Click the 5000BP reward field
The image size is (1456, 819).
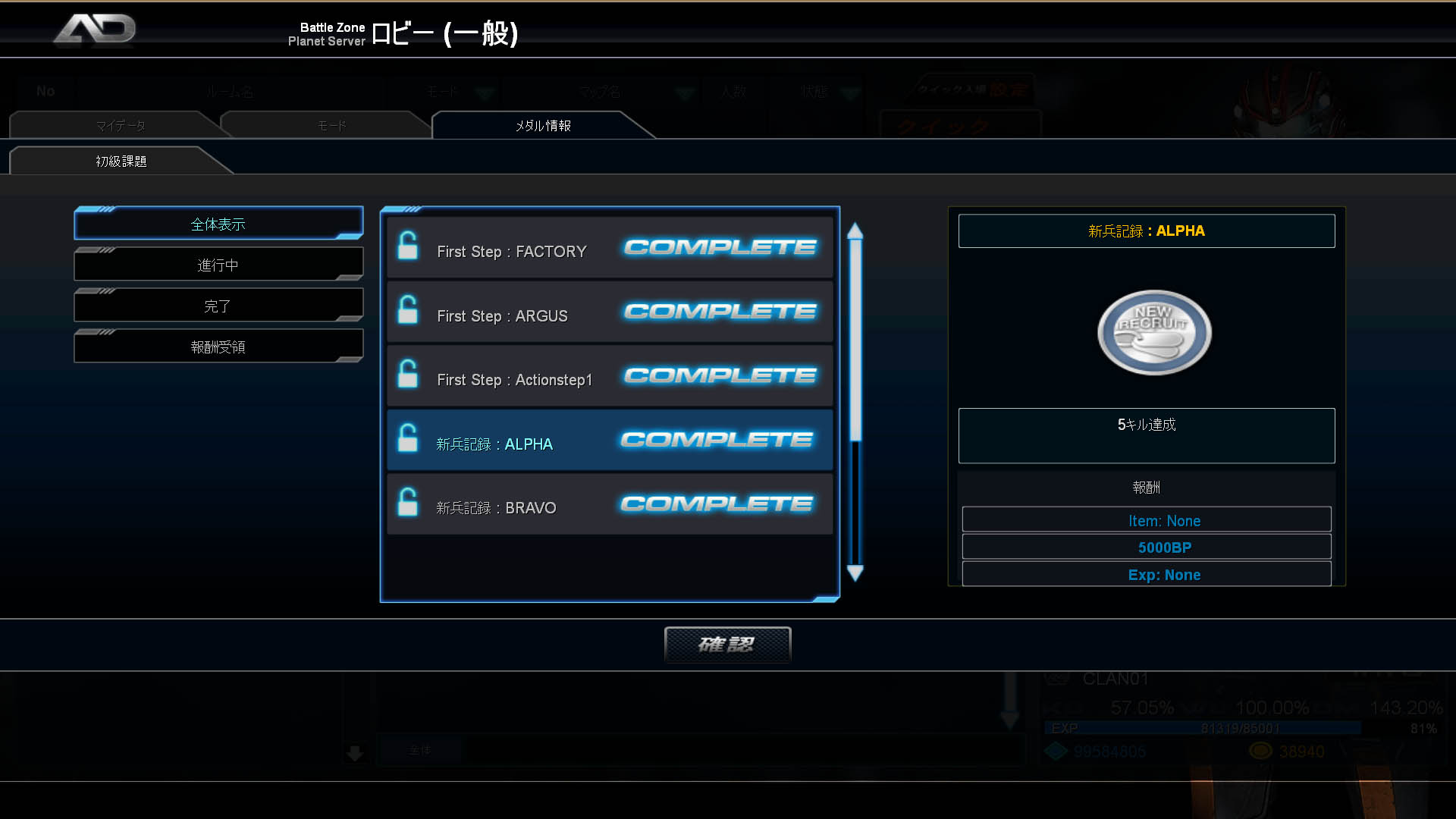[1147, 547]
